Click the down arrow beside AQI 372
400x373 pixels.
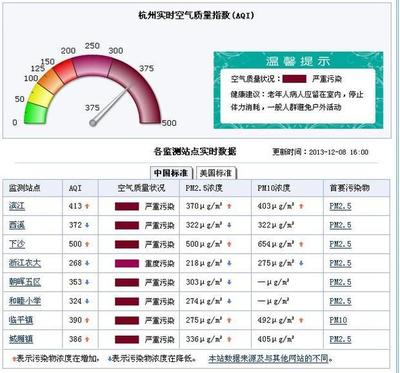point(87,225)
